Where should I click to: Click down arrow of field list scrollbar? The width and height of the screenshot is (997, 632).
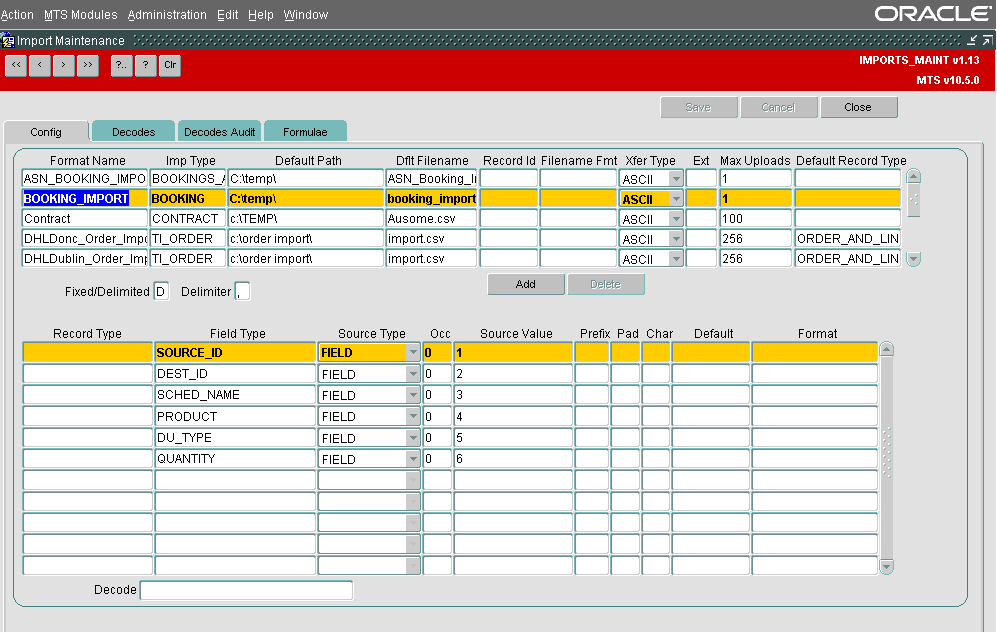(x=886, y=566)
